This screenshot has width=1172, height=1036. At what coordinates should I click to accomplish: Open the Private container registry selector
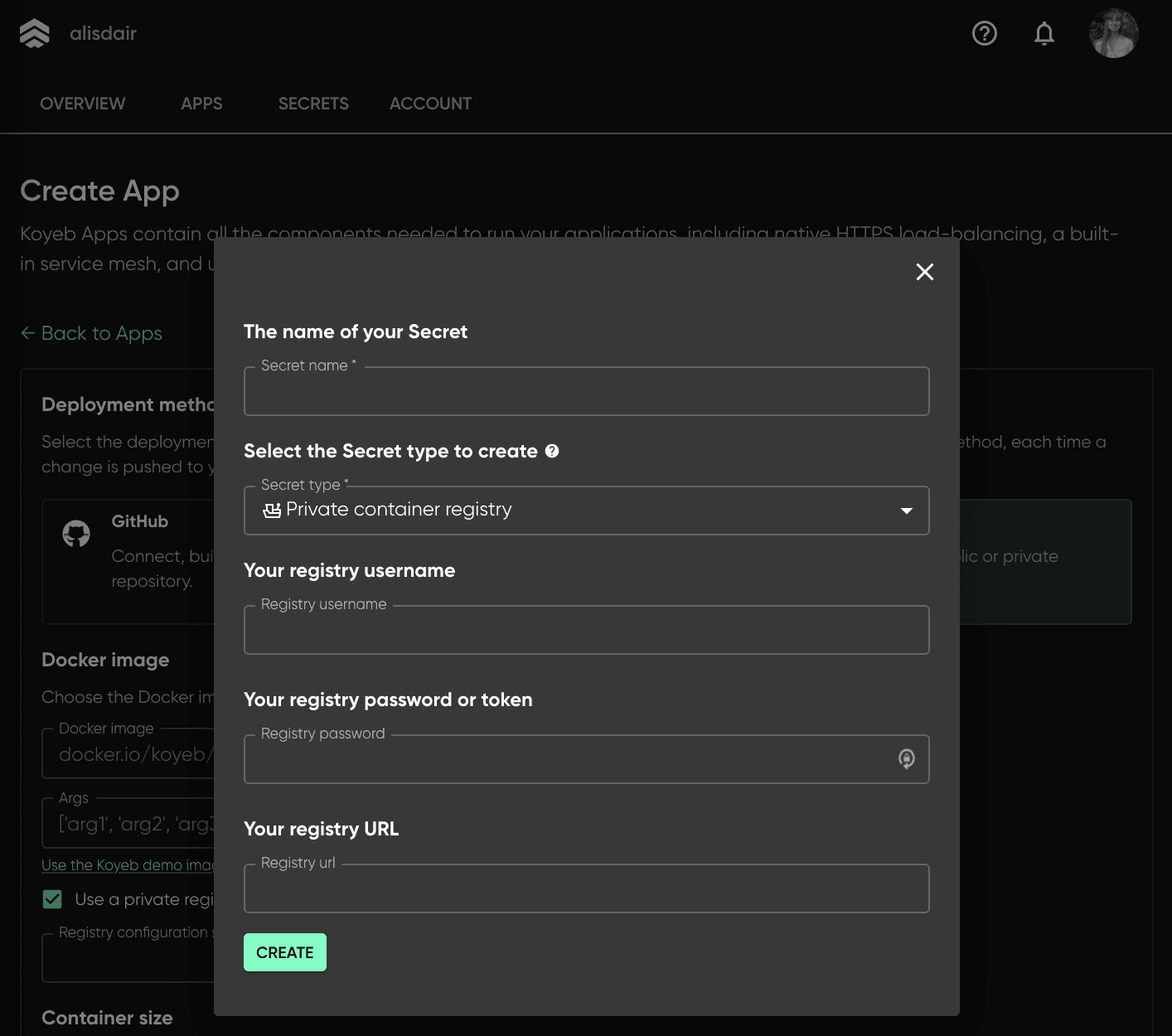[580, 511]
